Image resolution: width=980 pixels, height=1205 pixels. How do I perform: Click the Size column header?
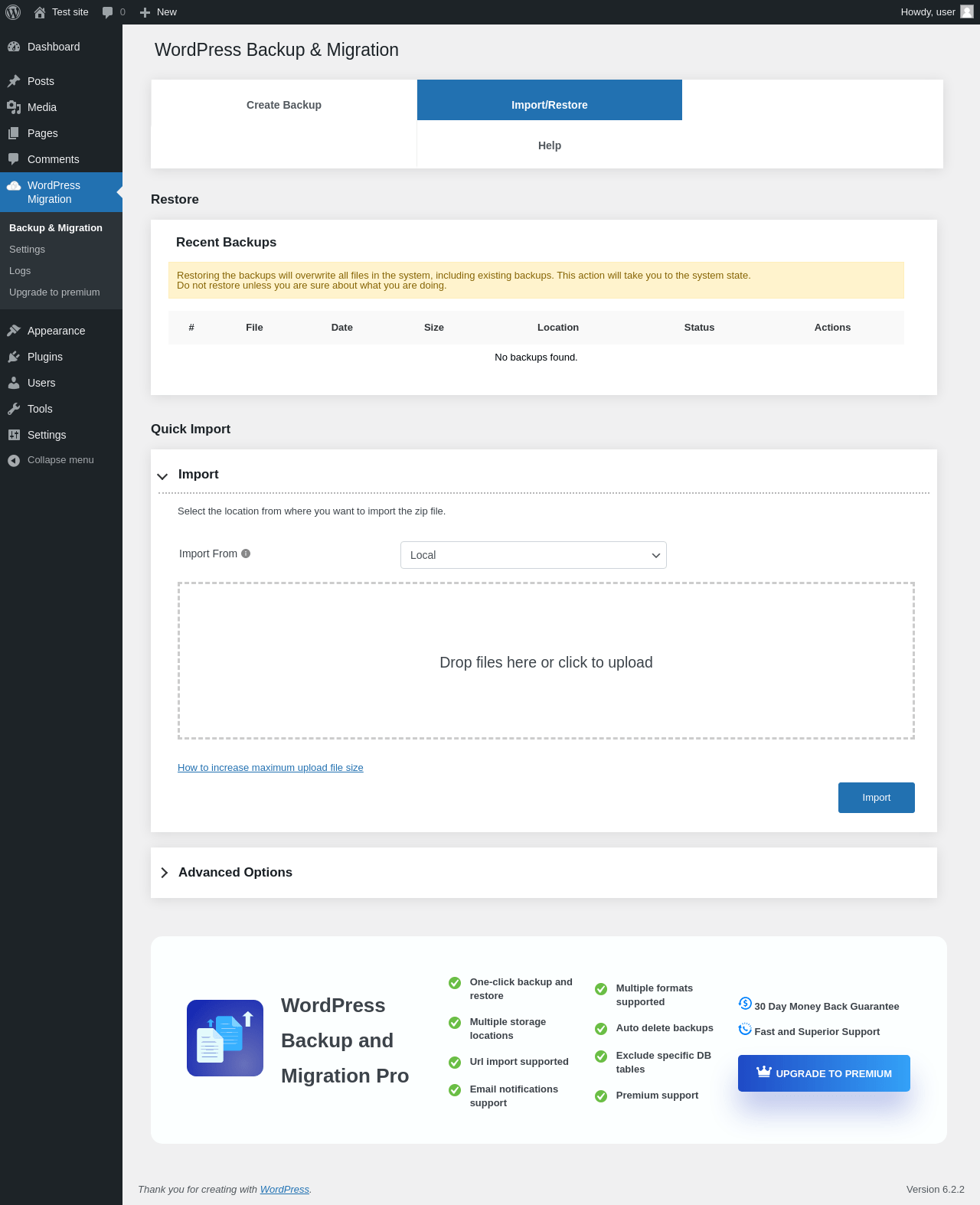pyautogui.click(x=434, y=328)
